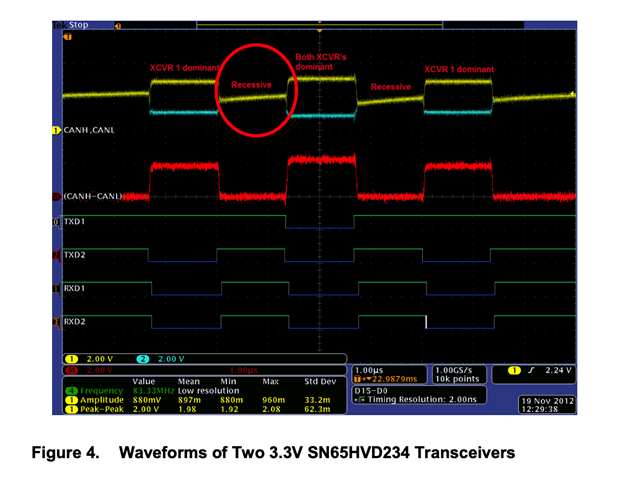Image resolution: width=619 pixels, height=480 pixels.
Task: Click the waveform record view bar at the top
Action: coord(319,25)
